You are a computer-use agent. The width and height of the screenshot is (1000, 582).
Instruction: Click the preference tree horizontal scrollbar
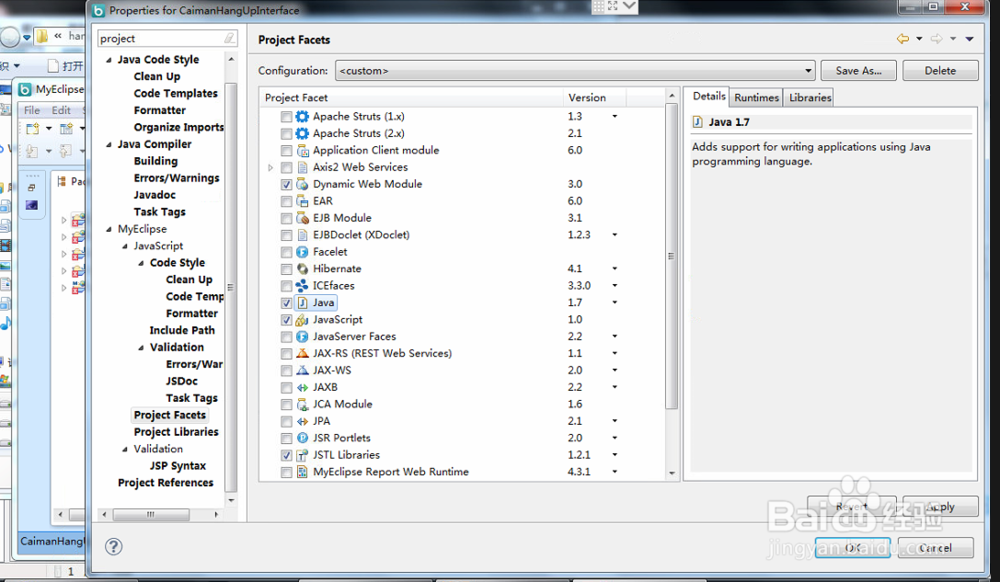click(151, 514)
